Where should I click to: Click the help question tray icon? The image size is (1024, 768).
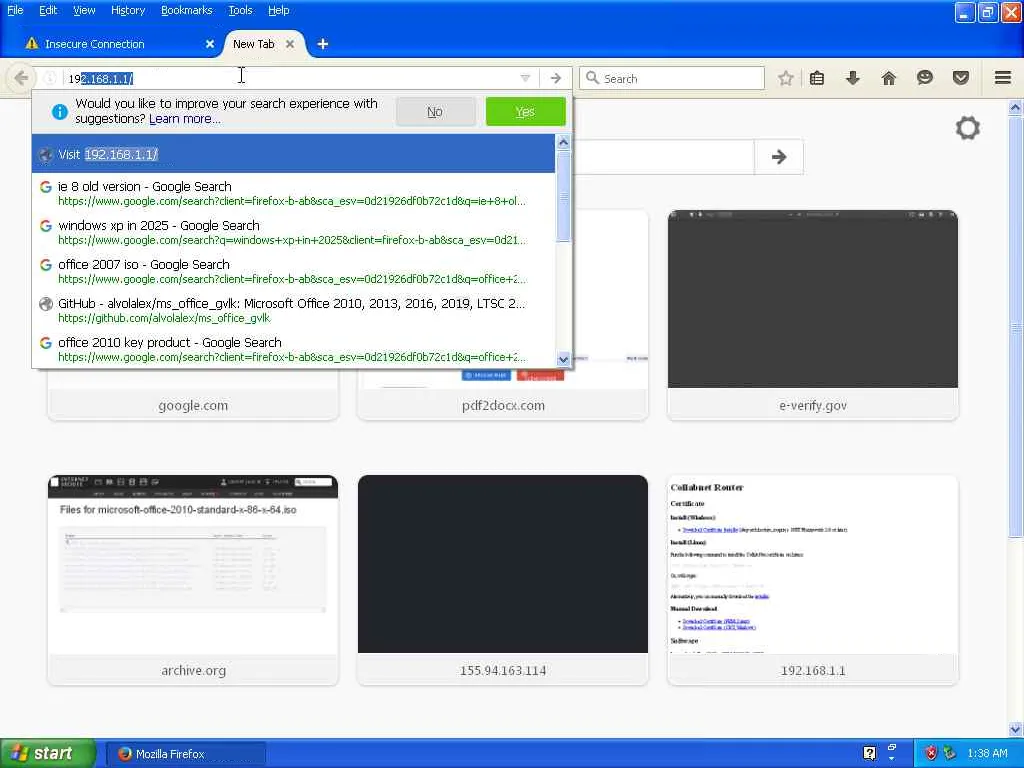click(869, 753)
